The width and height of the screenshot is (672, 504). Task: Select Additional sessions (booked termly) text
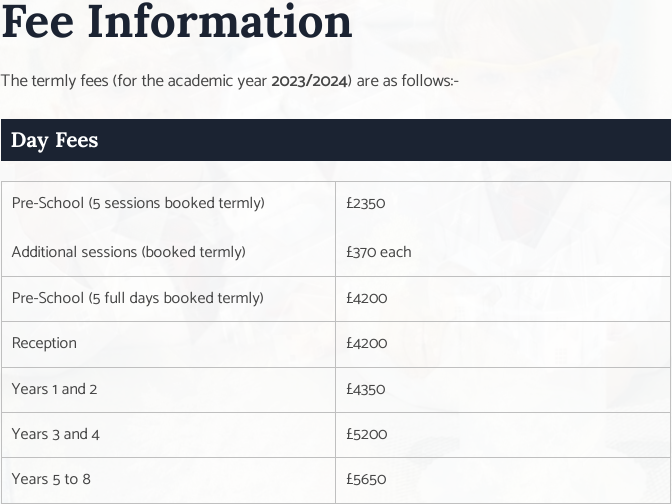pos(129,252)
